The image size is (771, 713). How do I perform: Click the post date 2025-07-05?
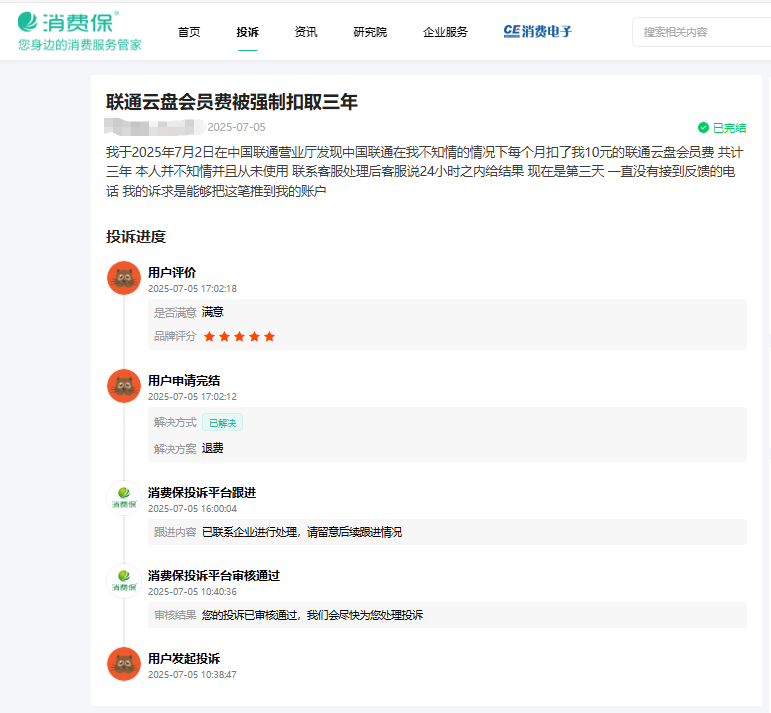coord(237,127)
